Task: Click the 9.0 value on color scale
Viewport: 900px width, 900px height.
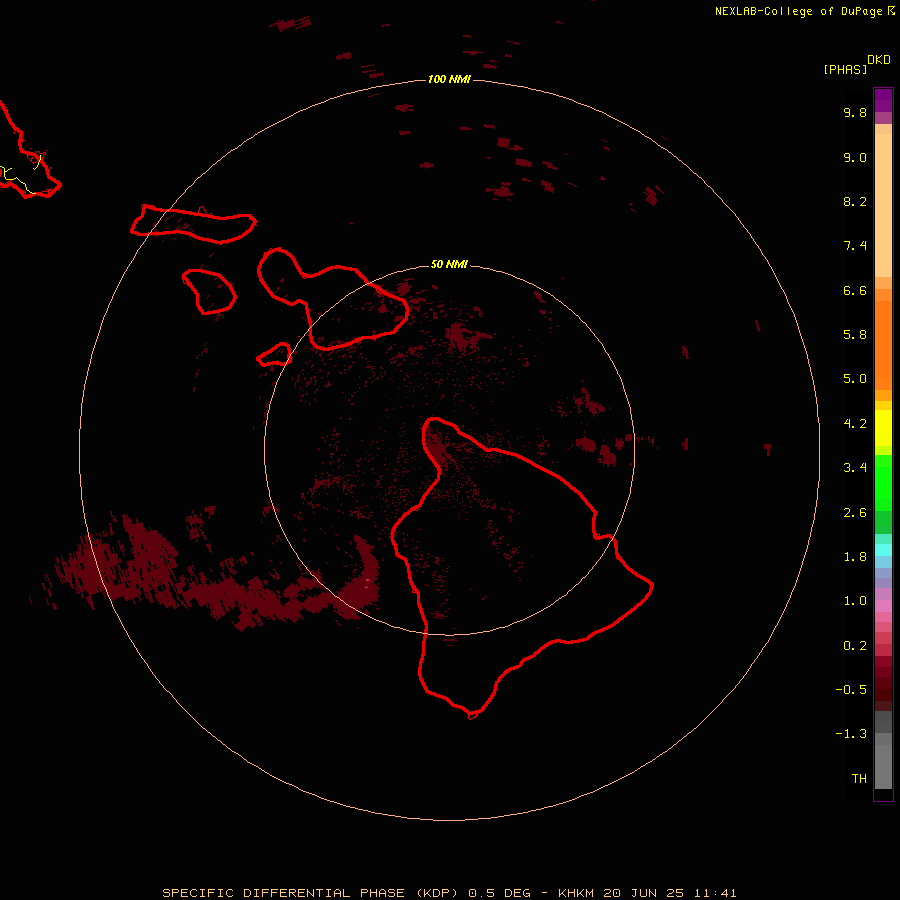Action: click(x=855, y=157)
